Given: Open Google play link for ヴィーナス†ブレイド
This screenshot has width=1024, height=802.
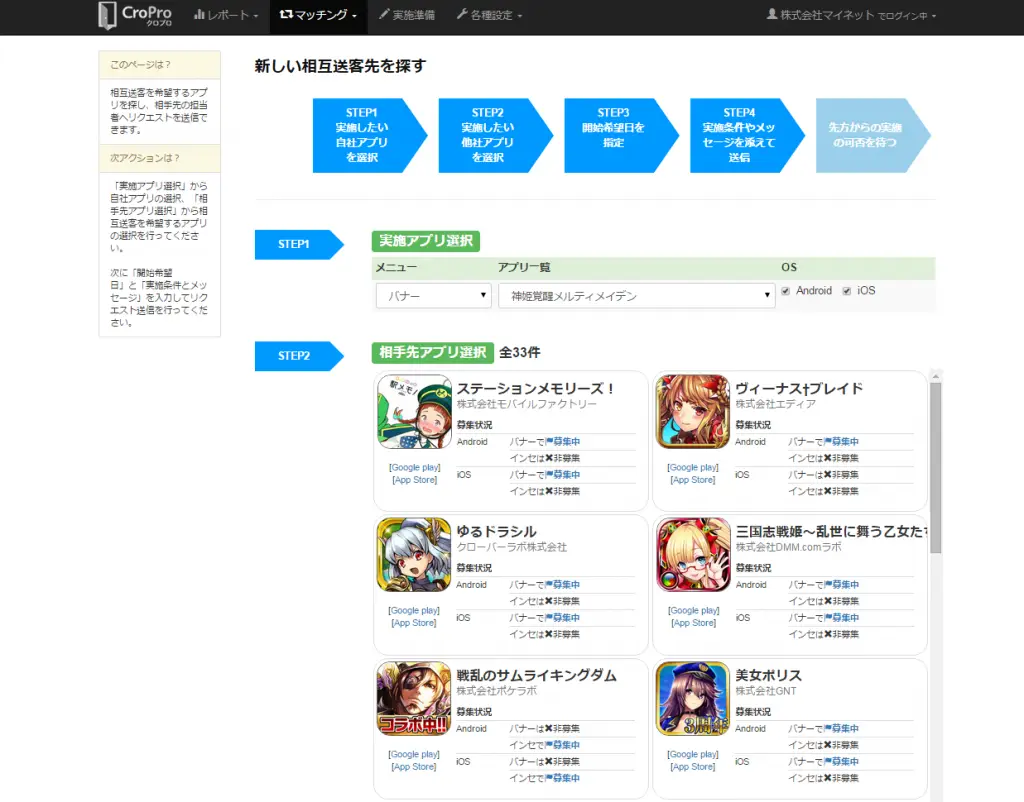Looking at the screenshot, I should coord(693,468).
